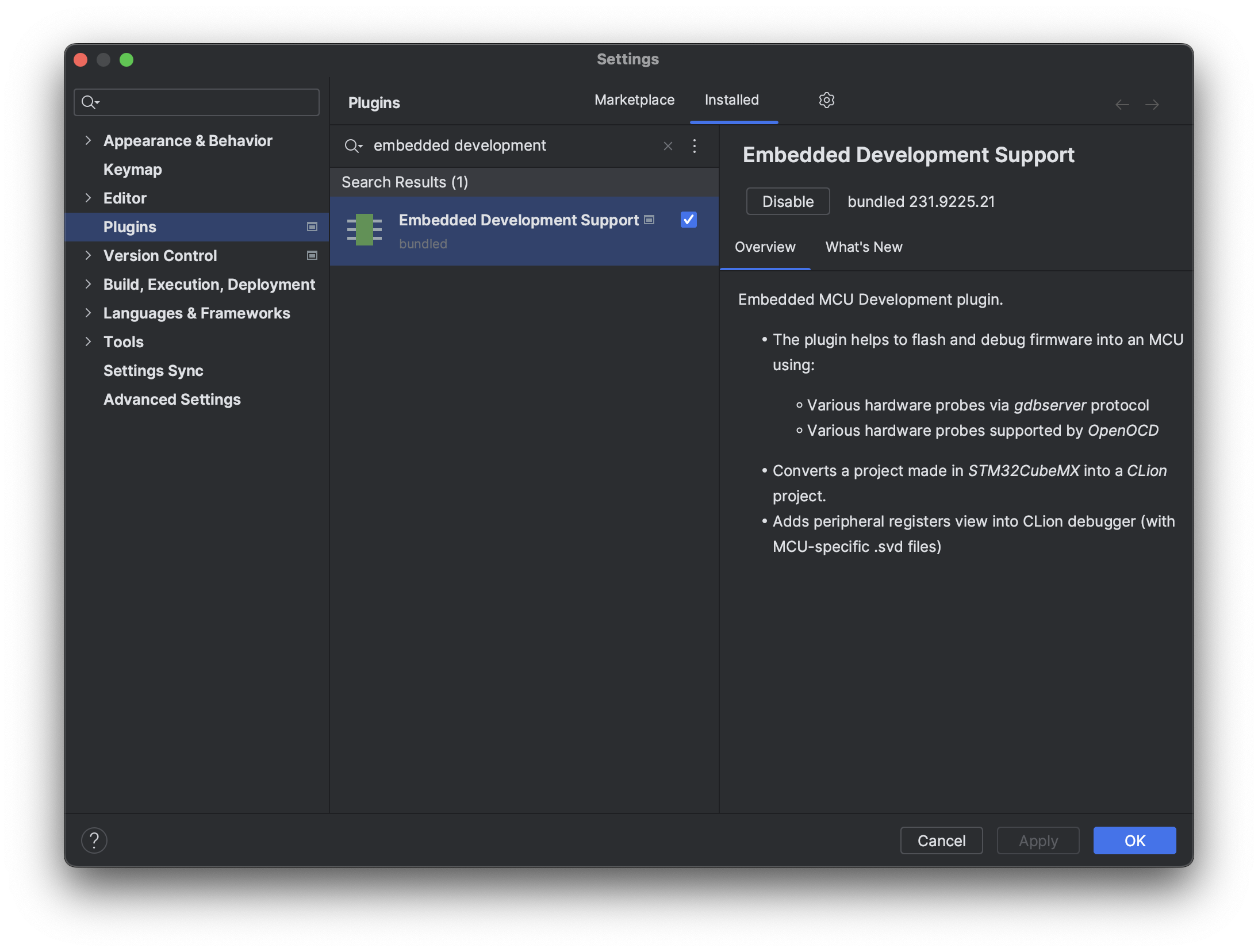Disable the plugin with the Disable button
Screen dimensions: 1258x952
click(x=788, y=201)
